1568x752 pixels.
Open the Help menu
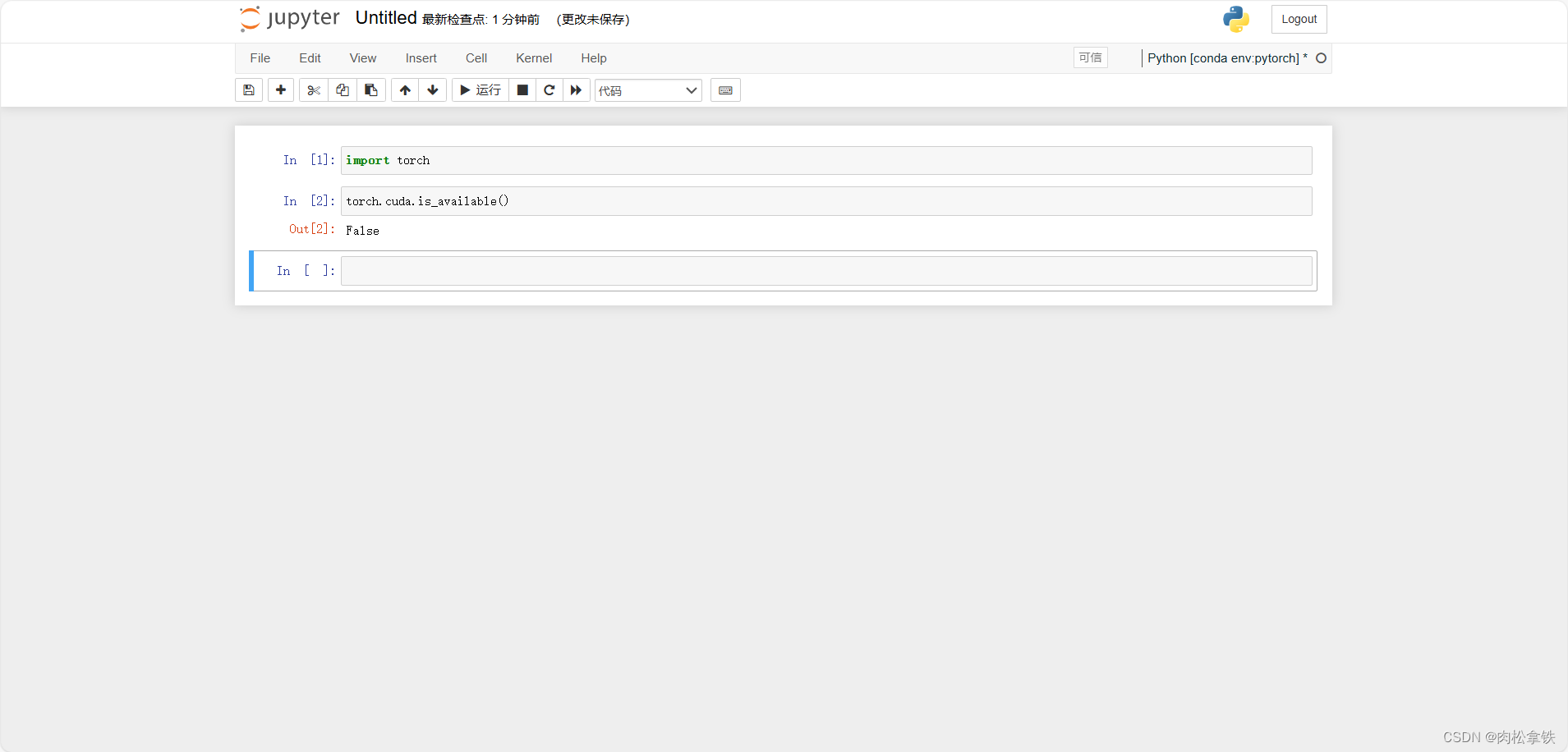coord(594,58)
